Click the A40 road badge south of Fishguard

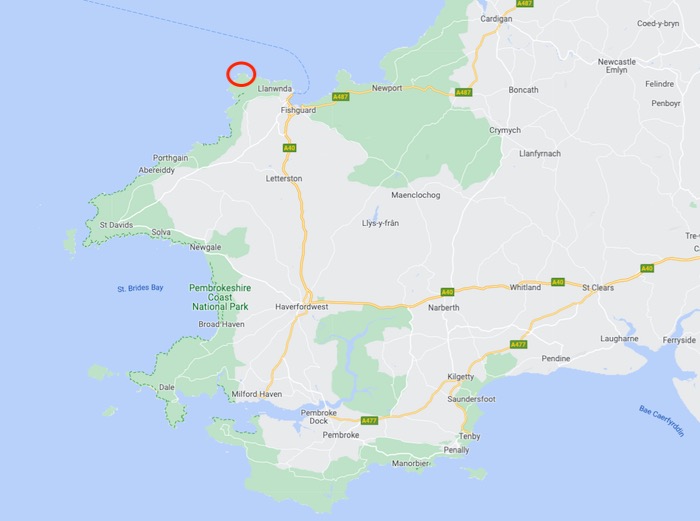pos(289,148)
